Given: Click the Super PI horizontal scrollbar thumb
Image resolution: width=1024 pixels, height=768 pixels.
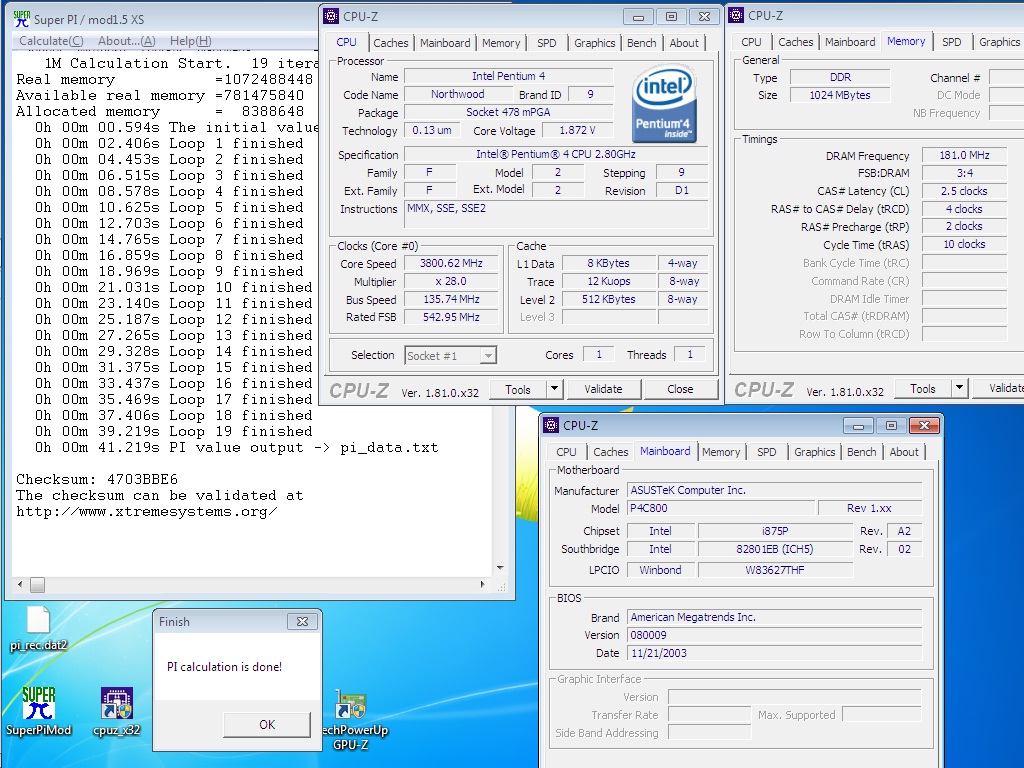Looking at the screenshot, I should click(38, 584).
